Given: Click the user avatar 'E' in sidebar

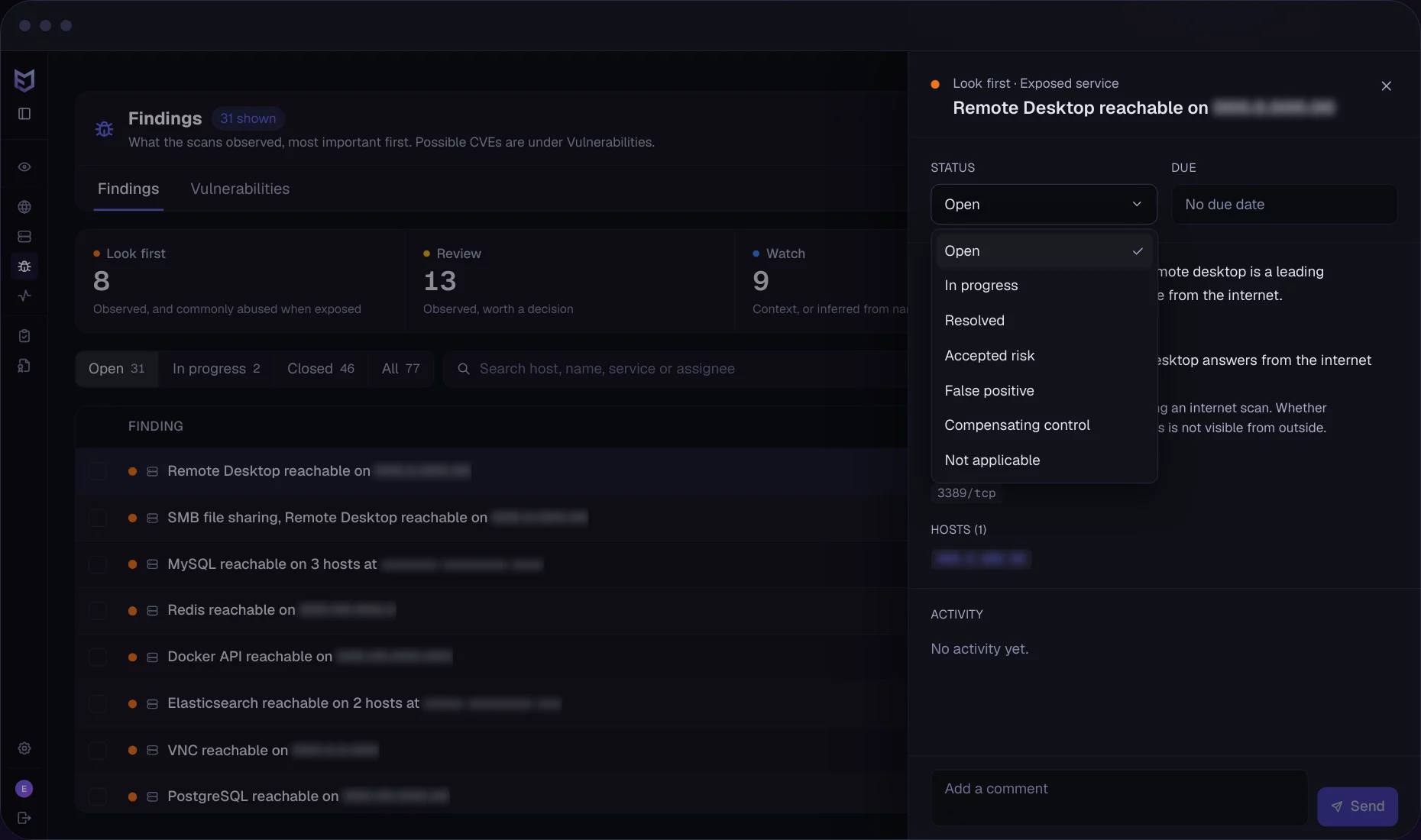Looking at the screenshot, I should coord(24,789).
